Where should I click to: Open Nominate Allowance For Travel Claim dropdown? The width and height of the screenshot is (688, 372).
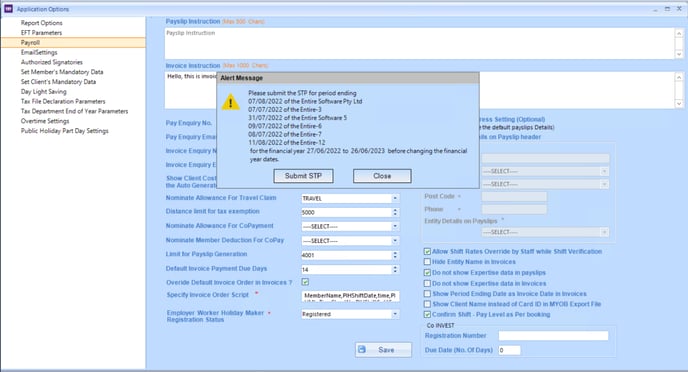395,198
